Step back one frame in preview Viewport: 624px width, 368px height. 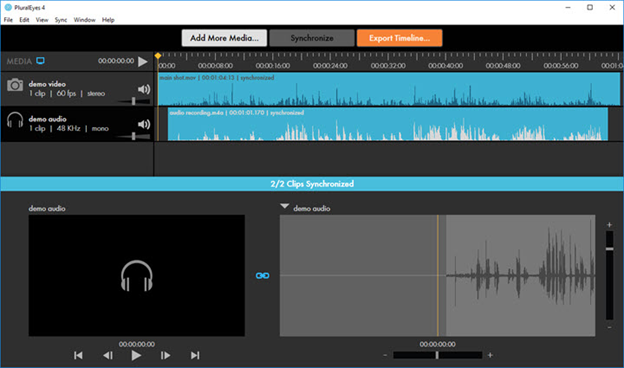(107, 355)
